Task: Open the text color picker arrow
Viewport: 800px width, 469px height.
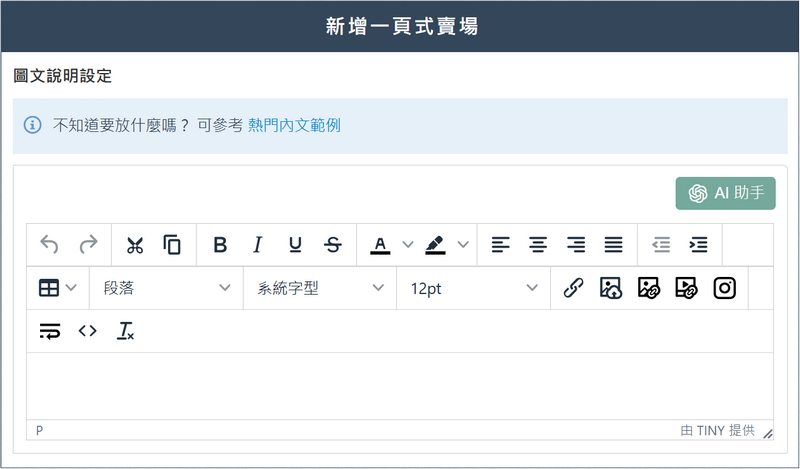Action: point(408,245)
